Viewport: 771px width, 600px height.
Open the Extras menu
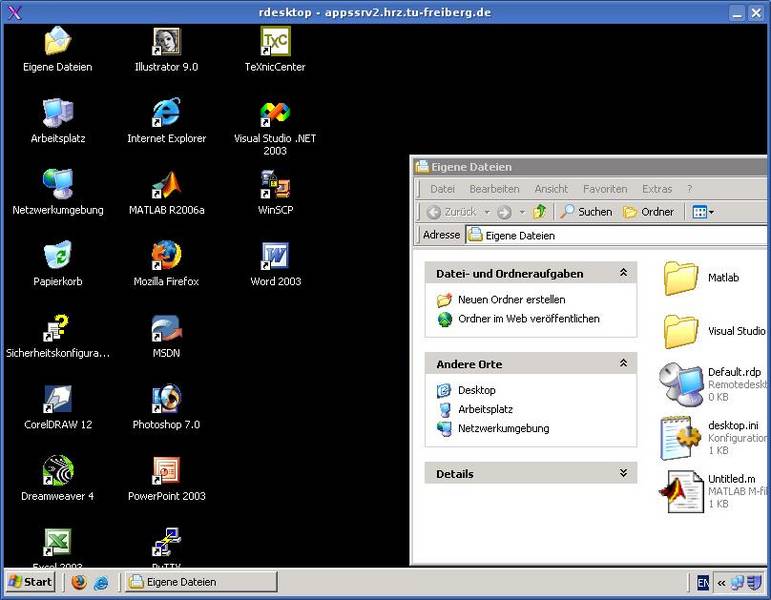656,189
